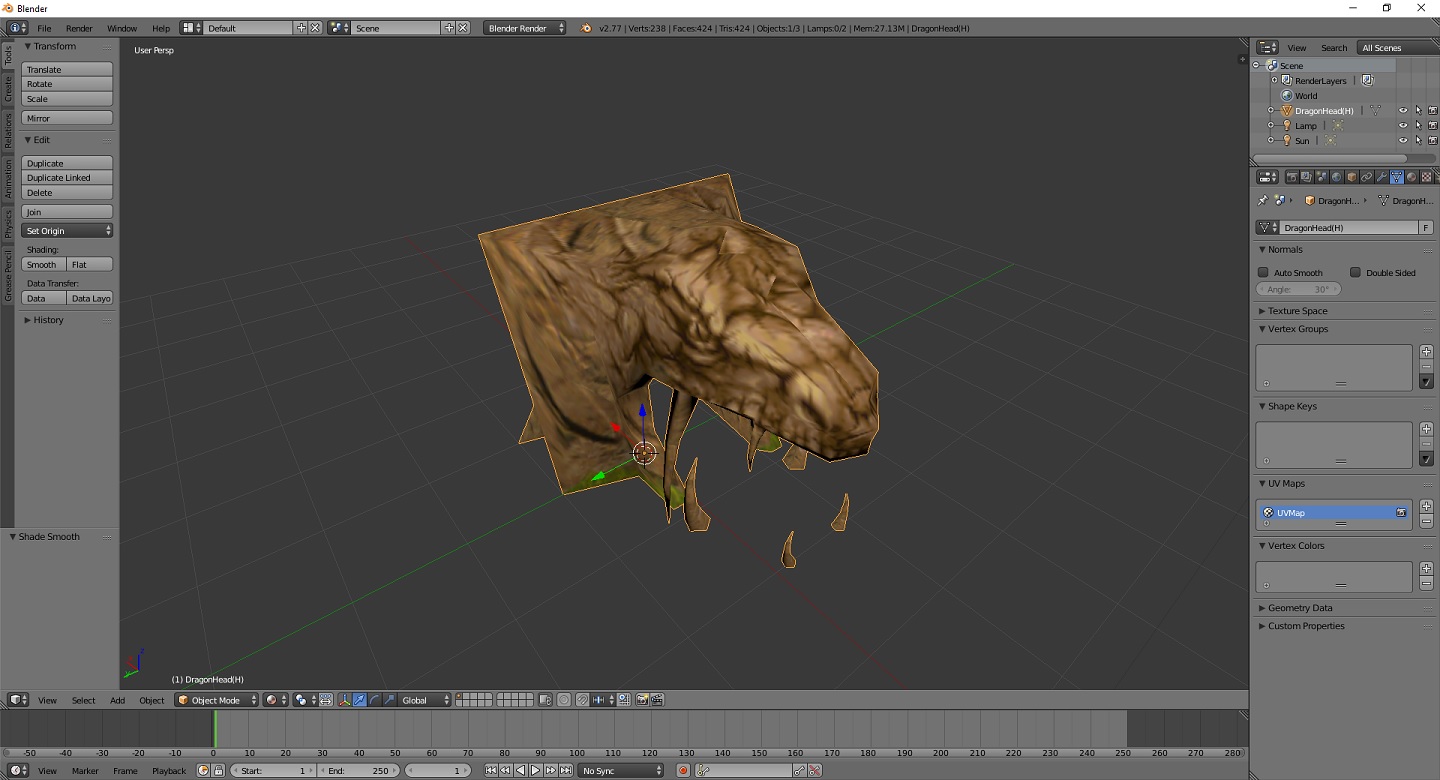This screenshot has height=780, width=1440.
Task: Click the record keyframe button in timeline
Action: [683, 771]
